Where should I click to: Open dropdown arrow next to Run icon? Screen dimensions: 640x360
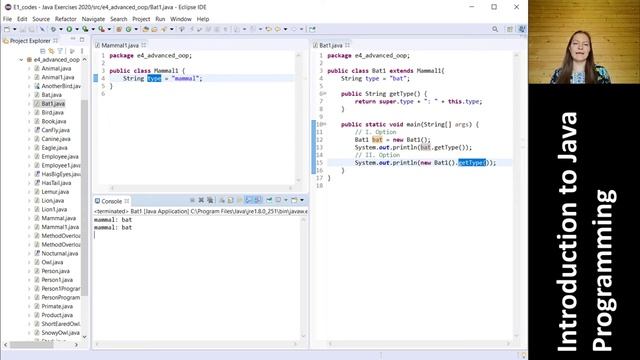77,29
